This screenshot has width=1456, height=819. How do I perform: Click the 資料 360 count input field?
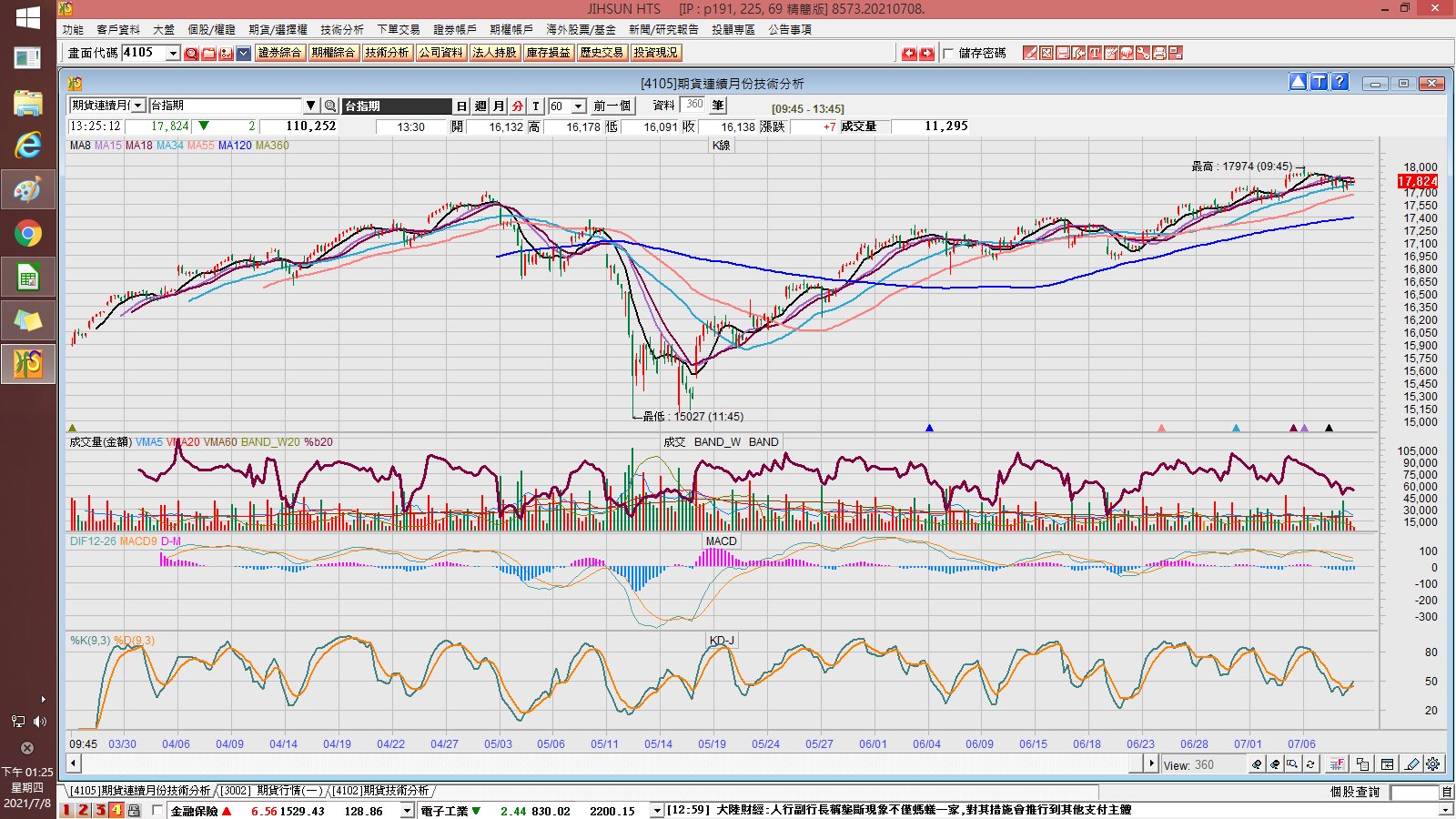point(693,106)
